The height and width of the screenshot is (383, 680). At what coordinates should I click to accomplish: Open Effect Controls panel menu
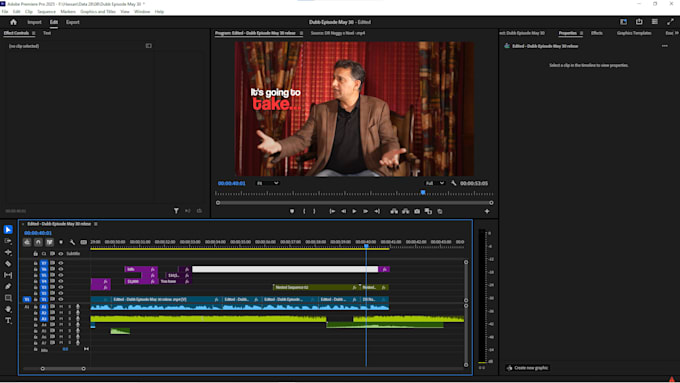[33, 33]
